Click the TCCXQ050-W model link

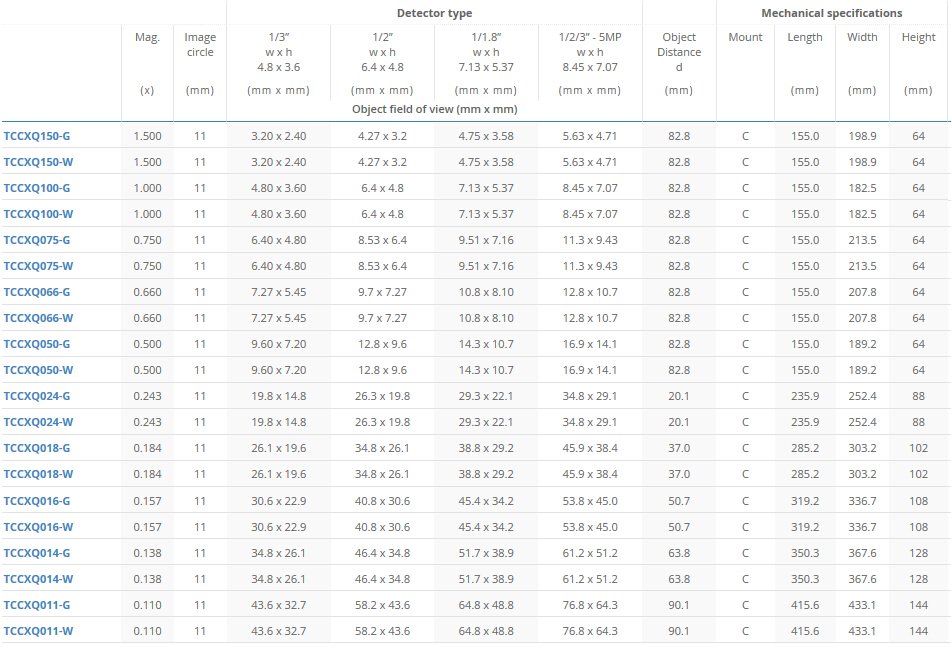38,370
